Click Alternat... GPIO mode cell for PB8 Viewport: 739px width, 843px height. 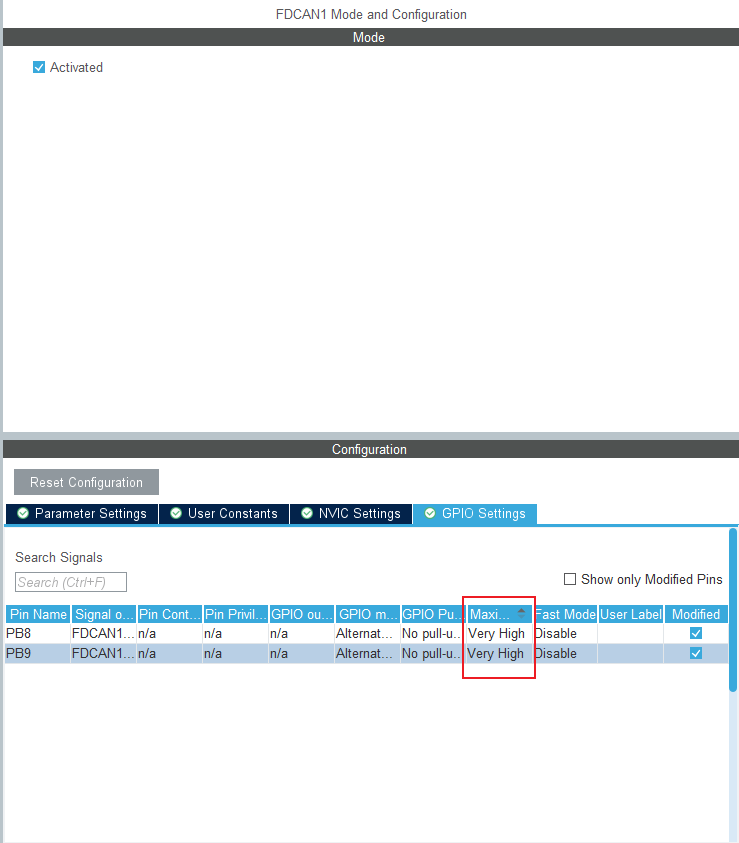pyautogui.click(x=368, y=633)
